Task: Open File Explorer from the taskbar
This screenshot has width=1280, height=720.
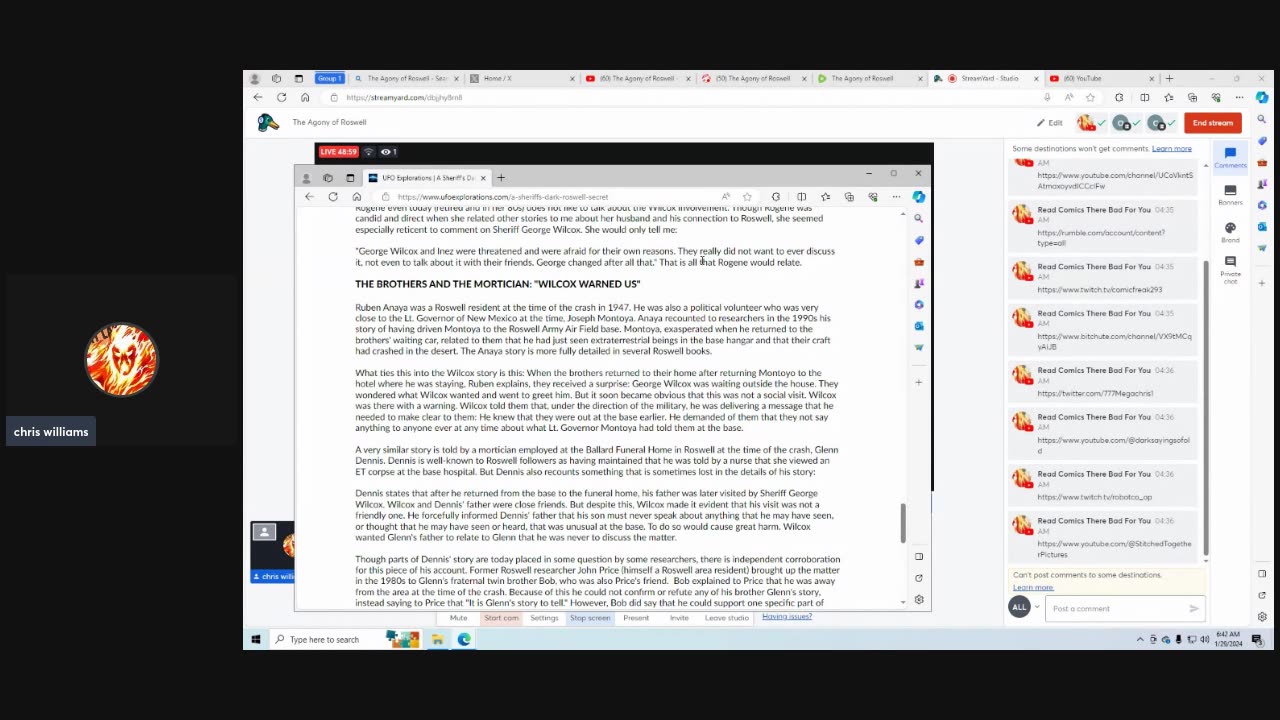Action: click(437, 639)
